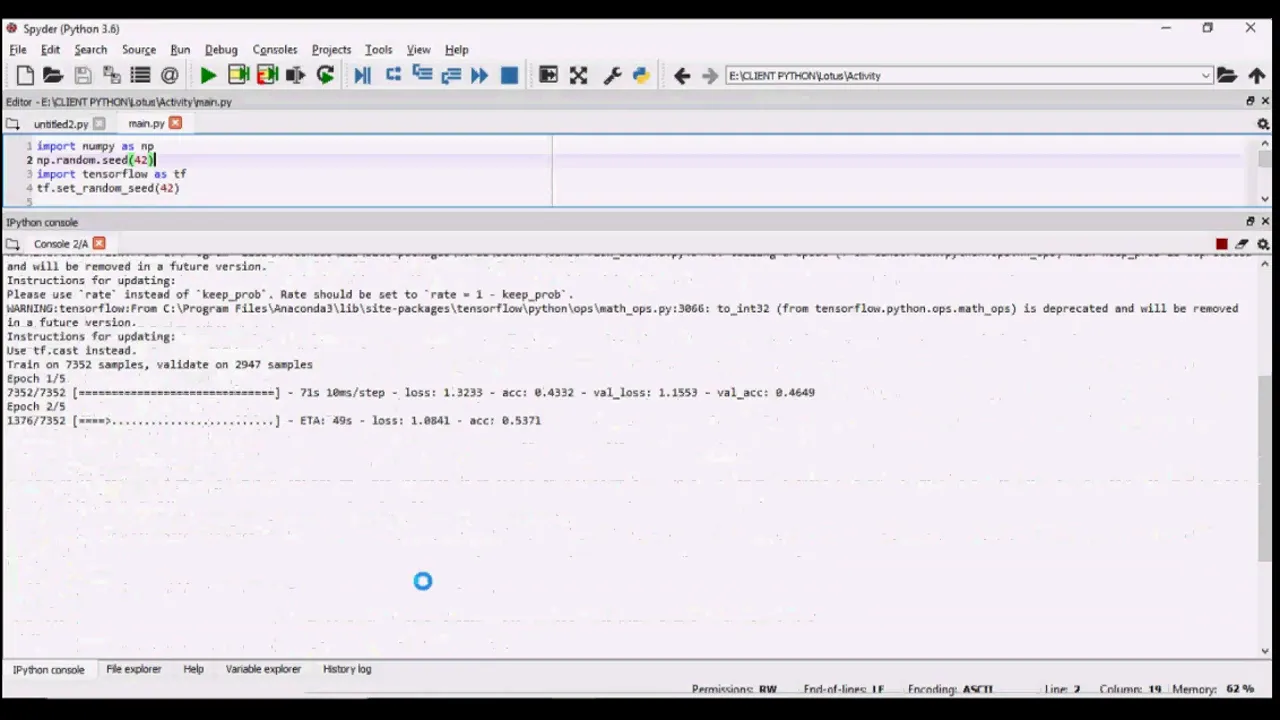This screenshot has height=720, width=1280.
Task: Open the file list outline icon
Action: 140,75
